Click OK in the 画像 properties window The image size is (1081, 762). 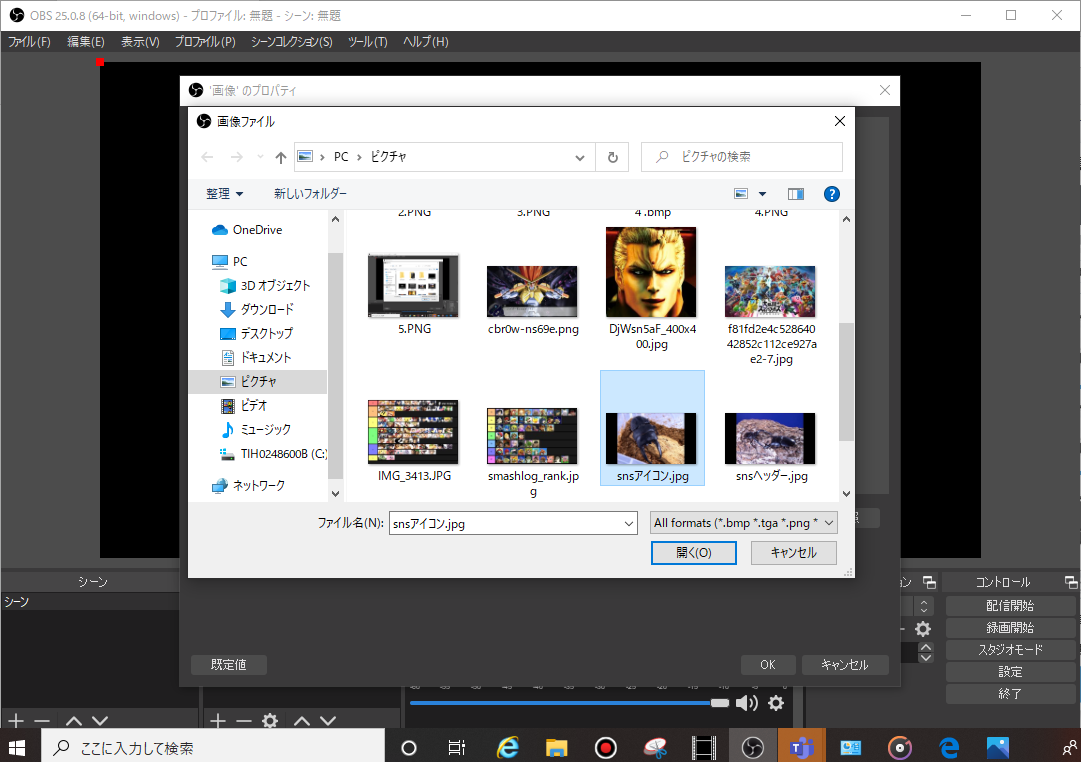click(768, 665)
